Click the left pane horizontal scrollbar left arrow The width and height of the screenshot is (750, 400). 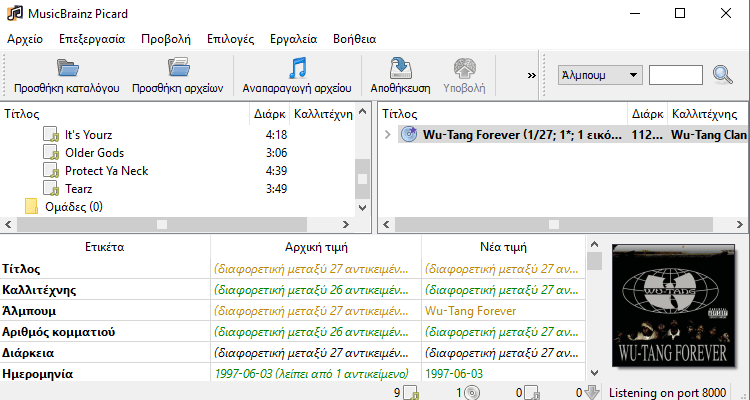pos(8,224)
